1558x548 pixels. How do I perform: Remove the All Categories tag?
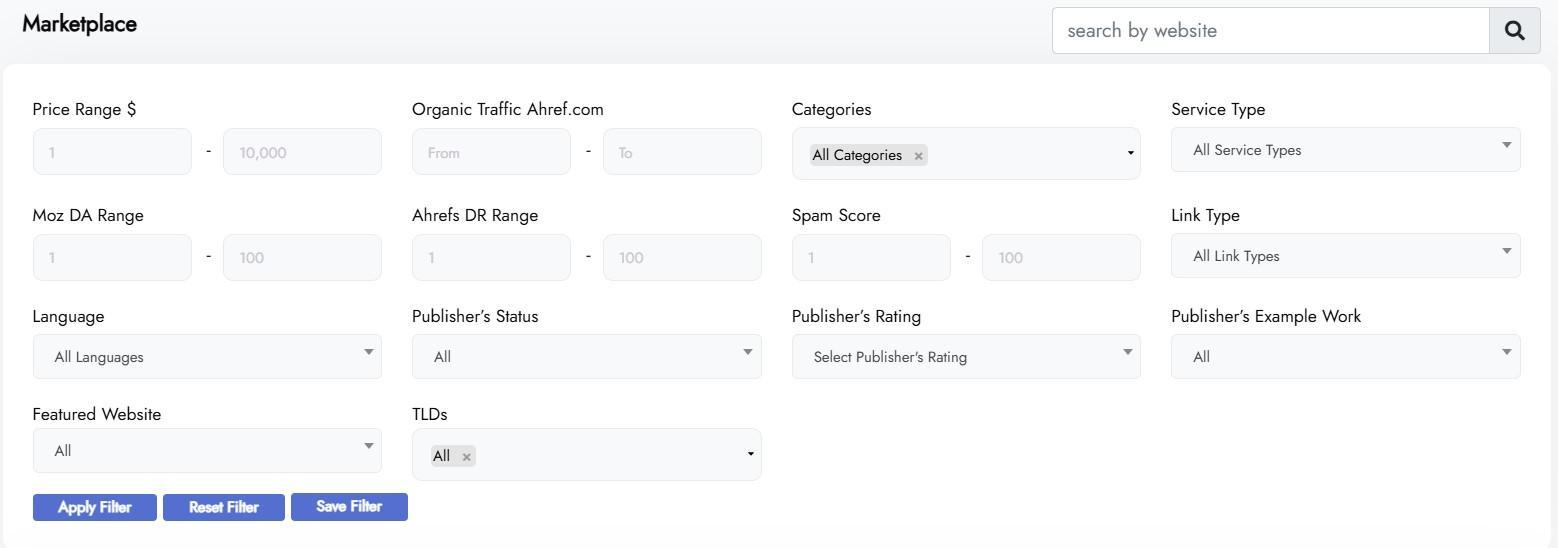pos(918,156)
